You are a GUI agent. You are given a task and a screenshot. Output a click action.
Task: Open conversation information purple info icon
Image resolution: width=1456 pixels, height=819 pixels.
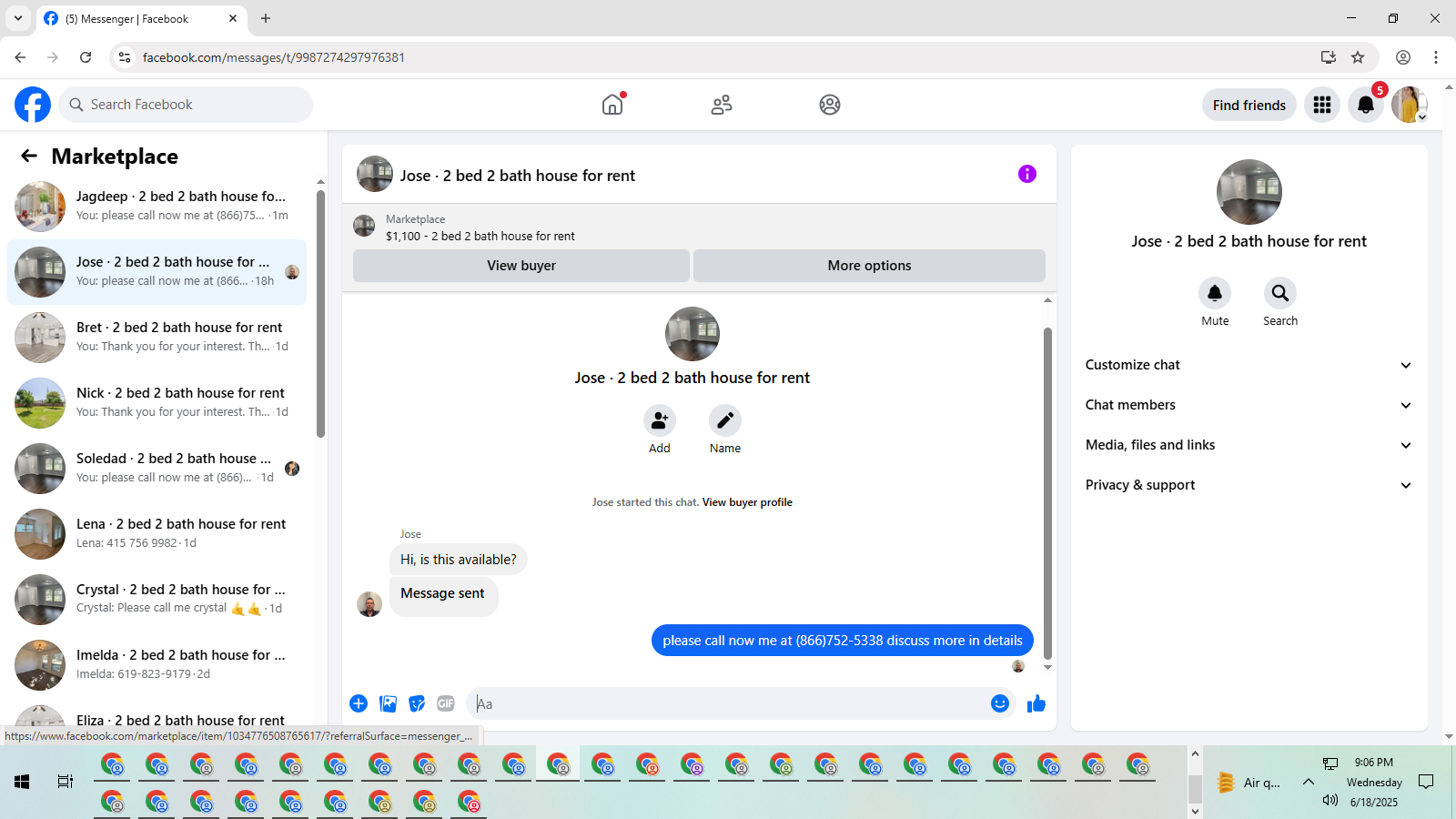(x=1027, y=174)
